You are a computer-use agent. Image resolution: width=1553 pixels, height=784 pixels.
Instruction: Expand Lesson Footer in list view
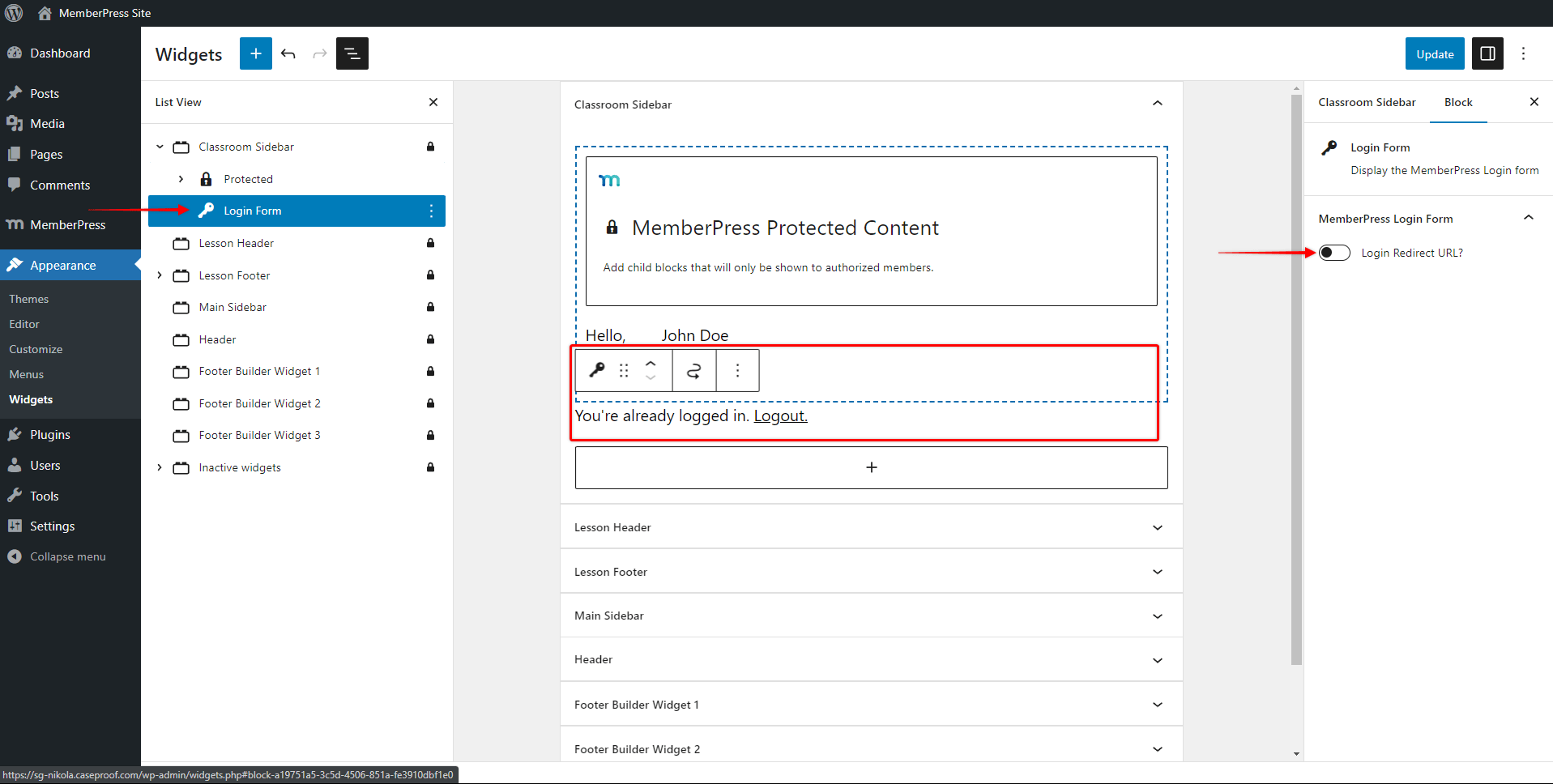[160, 275]
